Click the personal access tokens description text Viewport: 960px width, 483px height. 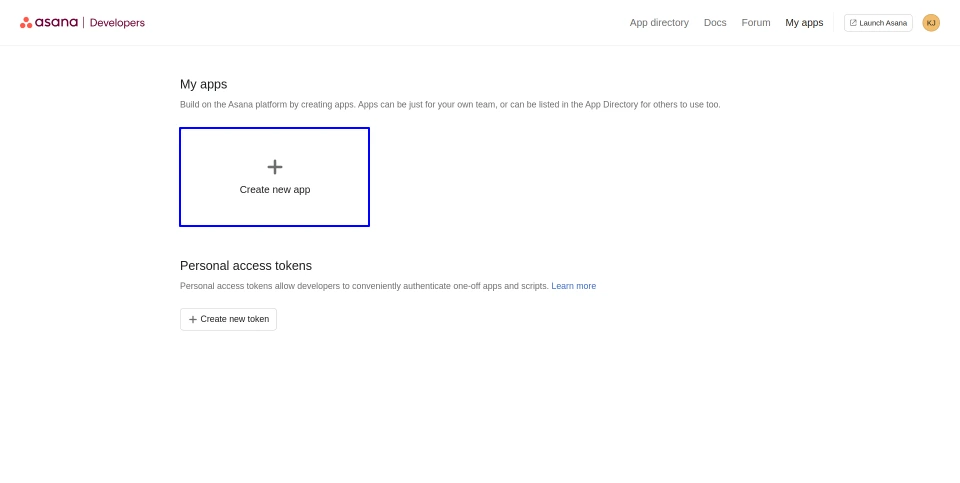[x=364, y=286]
